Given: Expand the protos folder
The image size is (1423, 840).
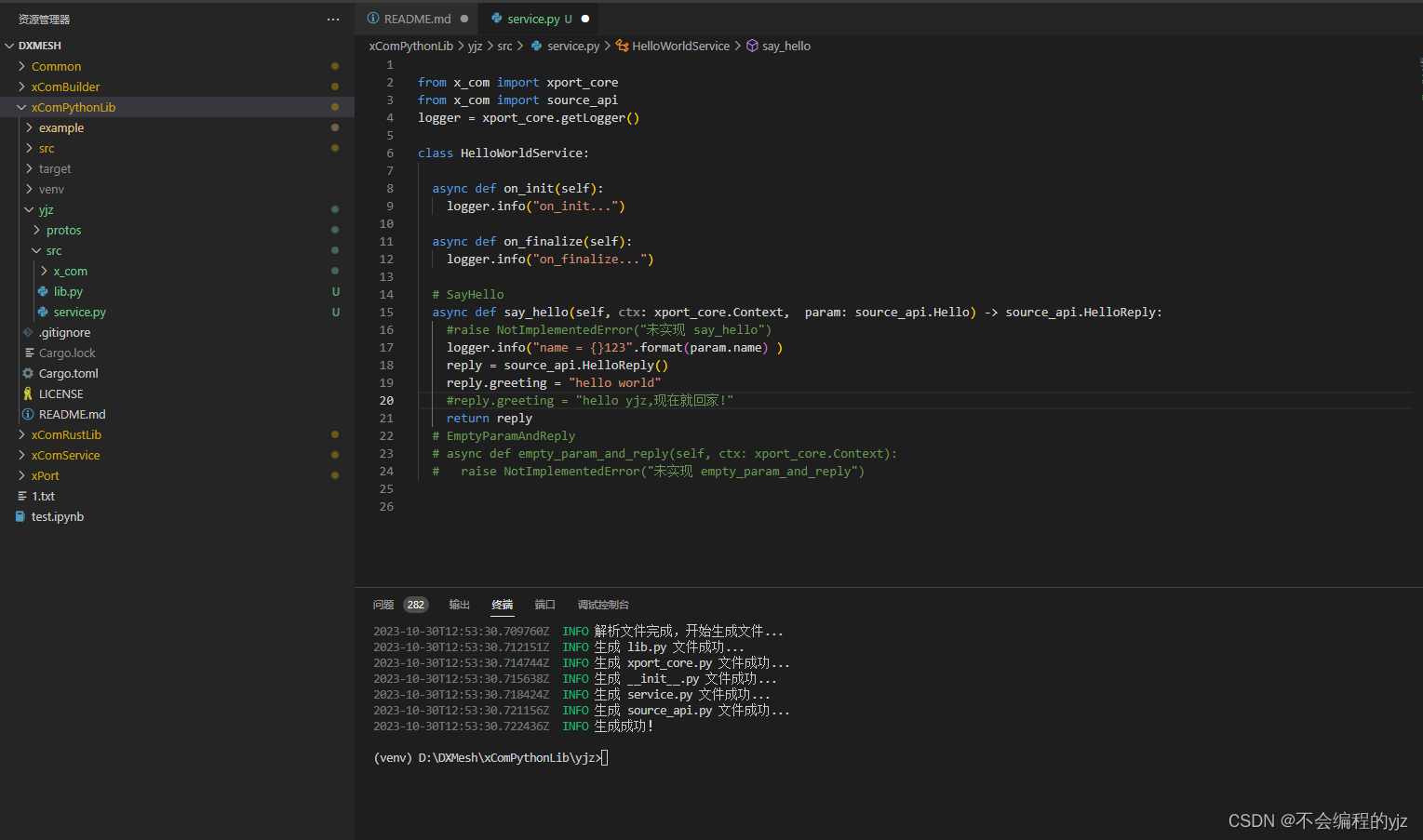Looking at the screenshot, I should (36, 230).
